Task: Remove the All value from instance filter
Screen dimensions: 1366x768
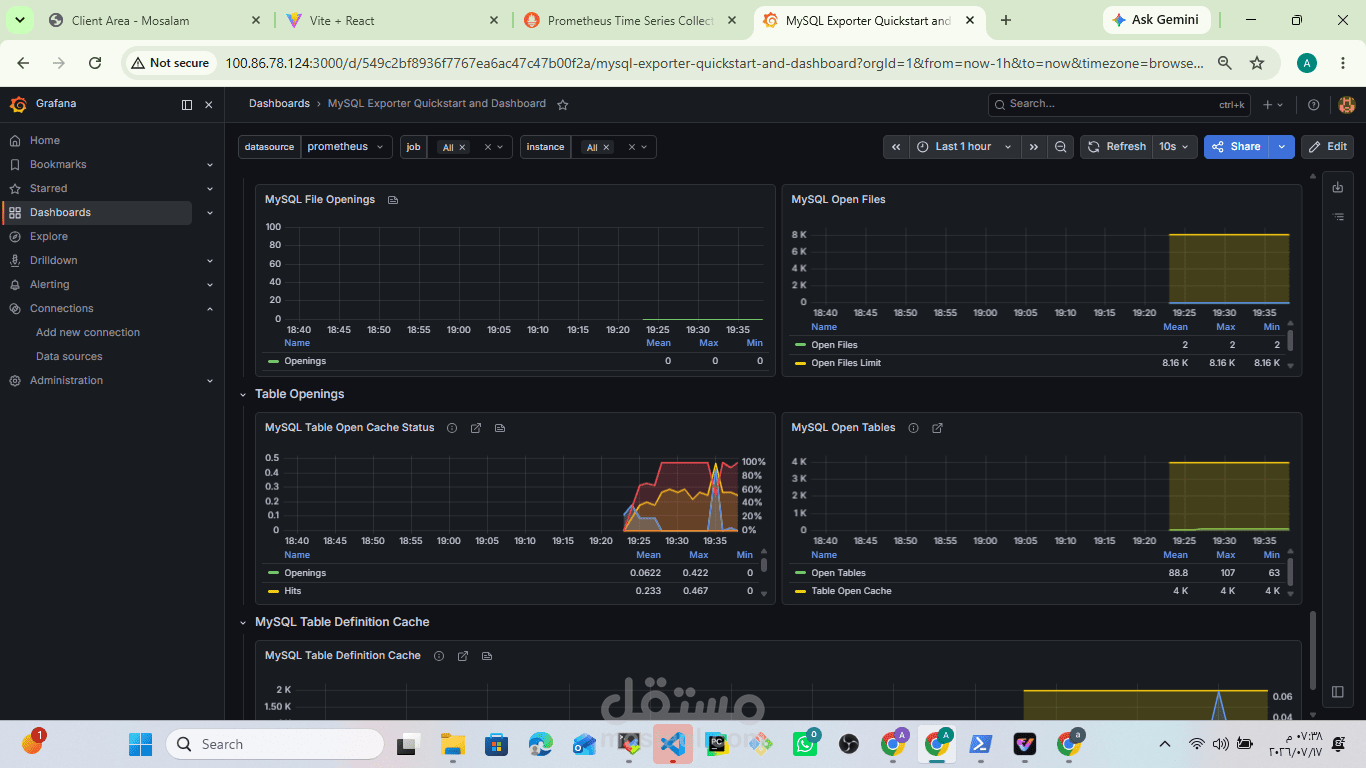Action: 606,148
